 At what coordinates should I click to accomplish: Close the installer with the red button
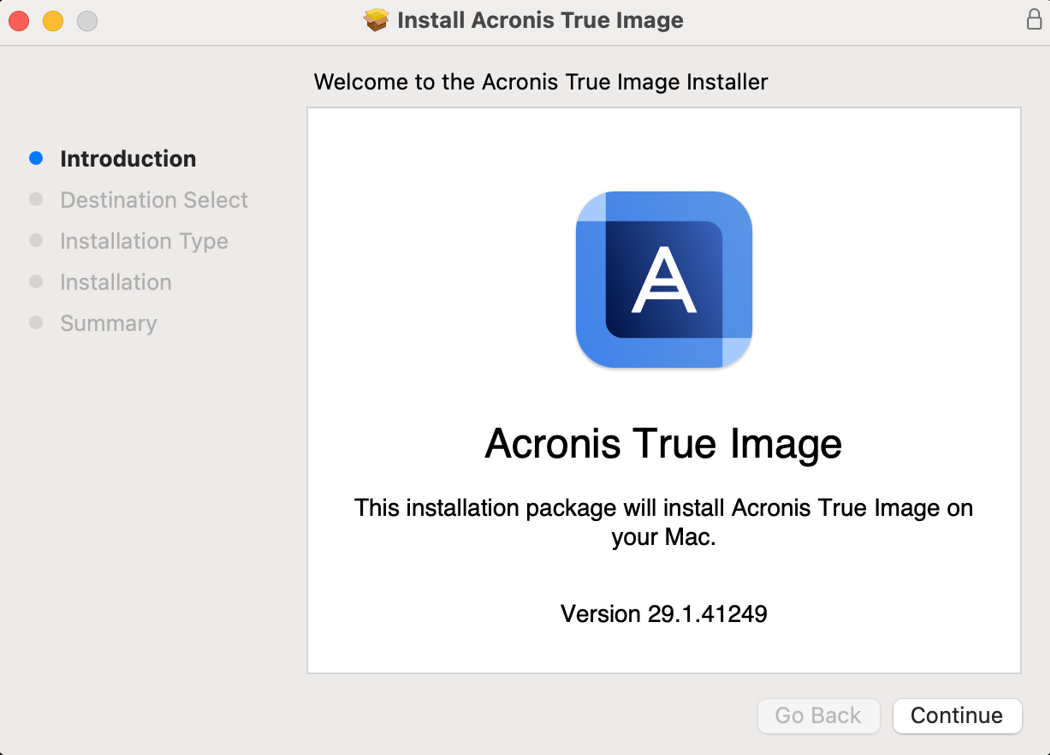coord(19,20)
